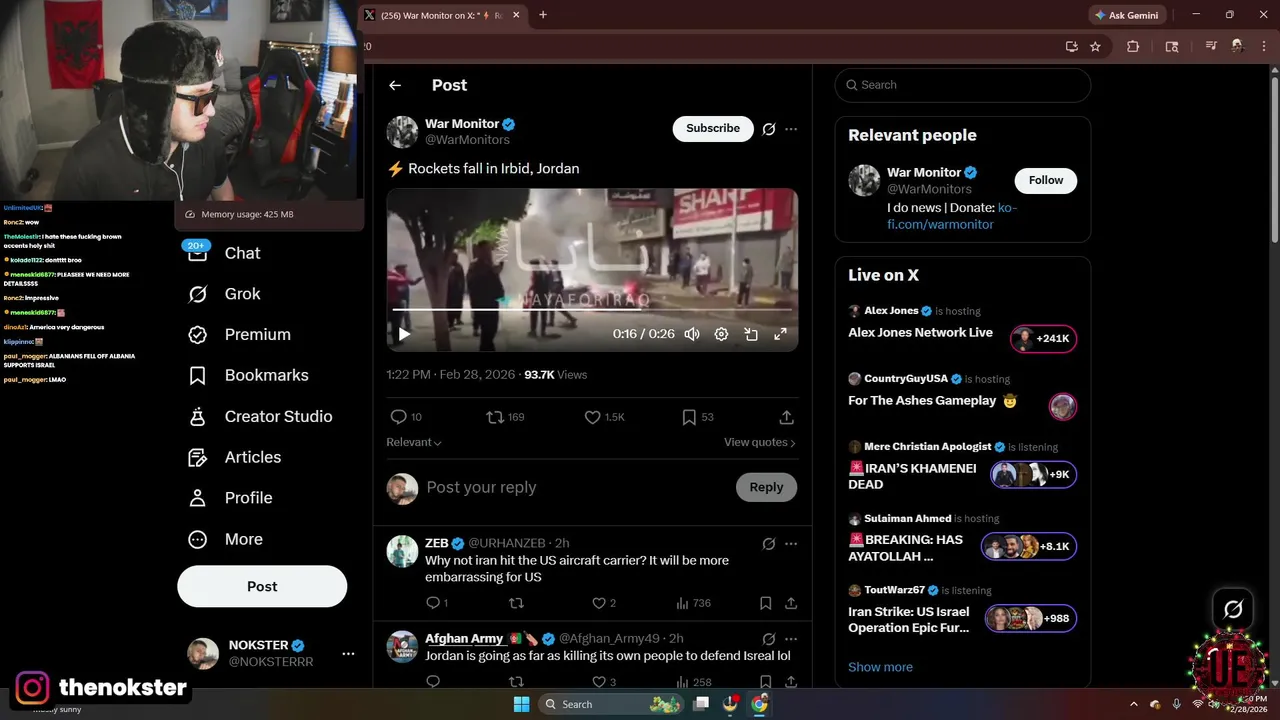Expand the Relevant sort dropdown
The height and width of the screenshot is (720, 1280).
(414, 442)
